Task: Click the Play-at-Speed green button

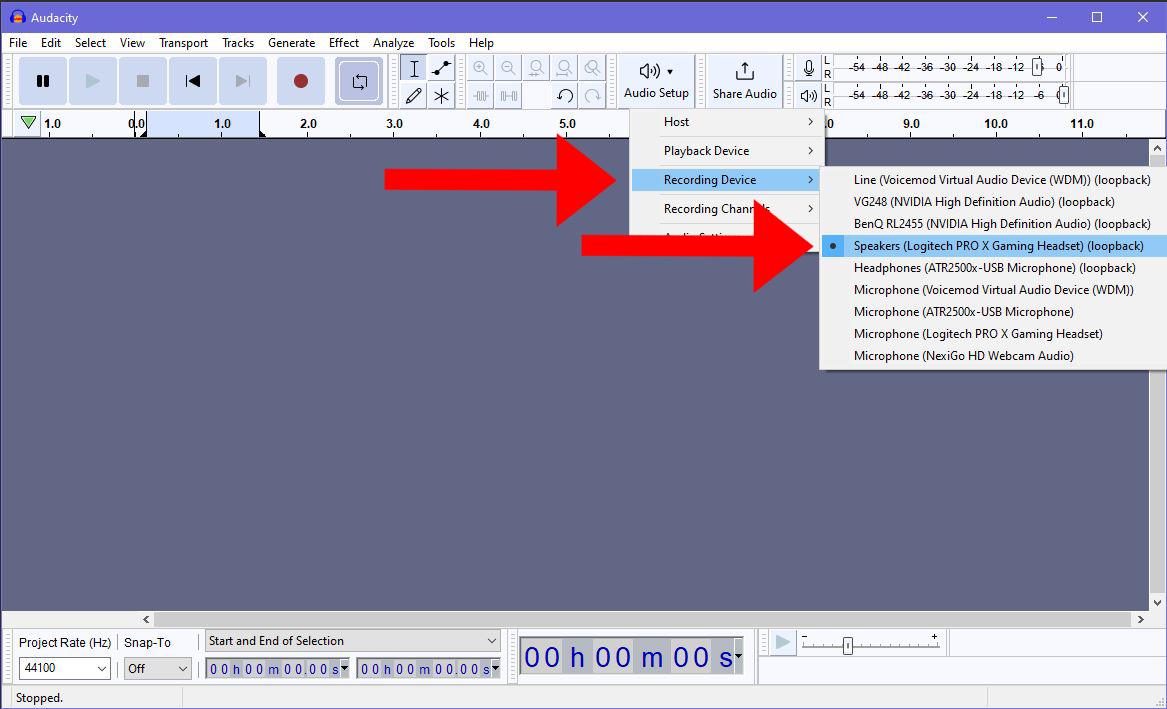Action: pyautogui.click(x=782, y=642)
